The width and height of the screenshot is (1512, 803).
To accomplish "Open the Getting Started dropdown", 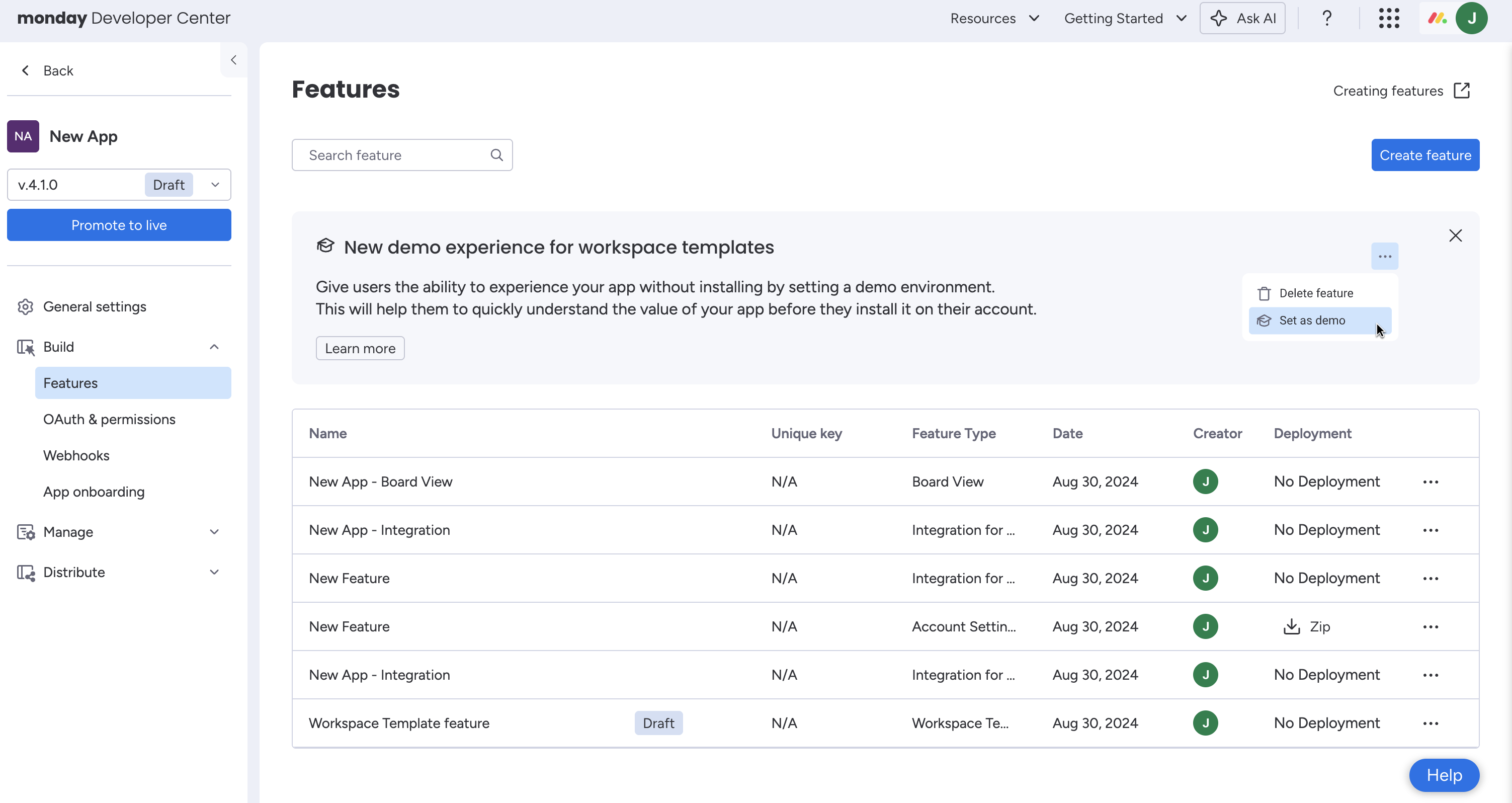I will pyautogui.click(x=1125, y=18).
